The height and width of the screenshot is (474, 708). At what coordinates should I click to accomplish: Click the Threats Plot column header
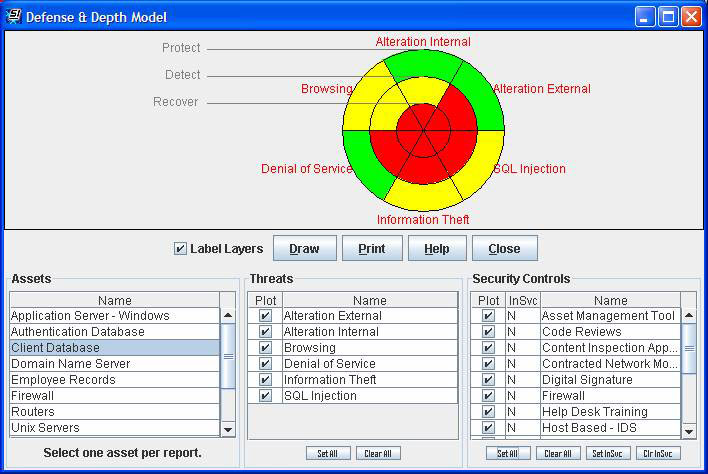(x=266, y=300)
